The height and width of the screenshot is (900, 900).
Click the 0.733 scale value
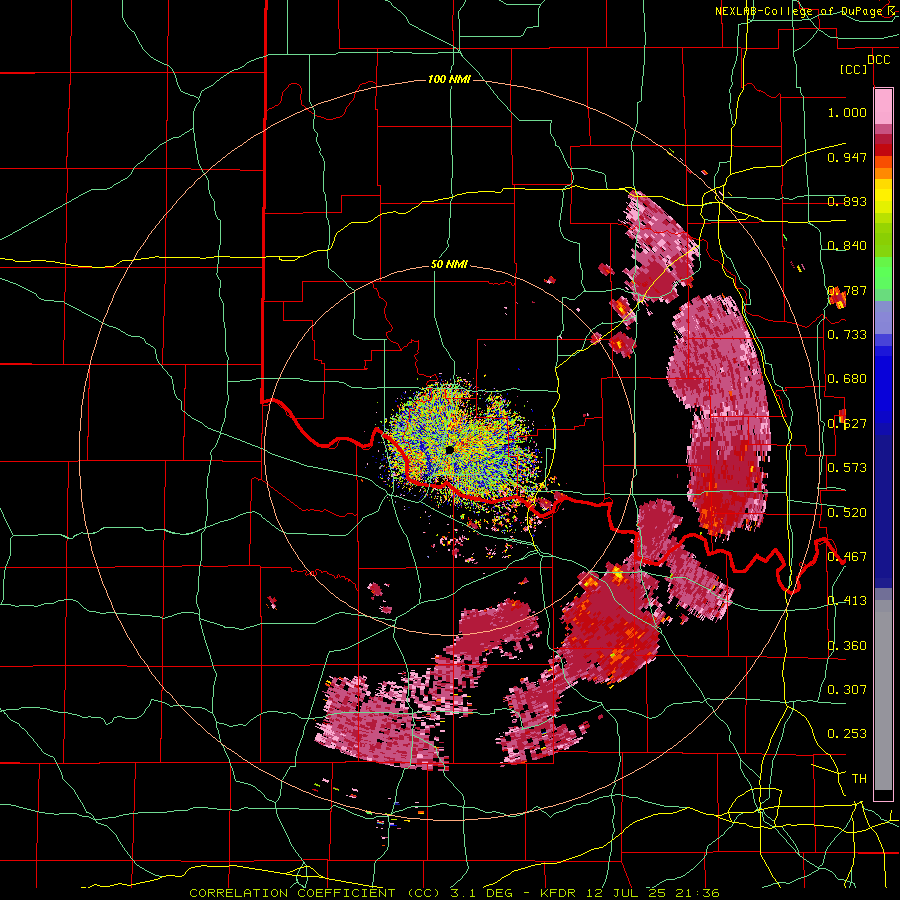coord(847,334)
